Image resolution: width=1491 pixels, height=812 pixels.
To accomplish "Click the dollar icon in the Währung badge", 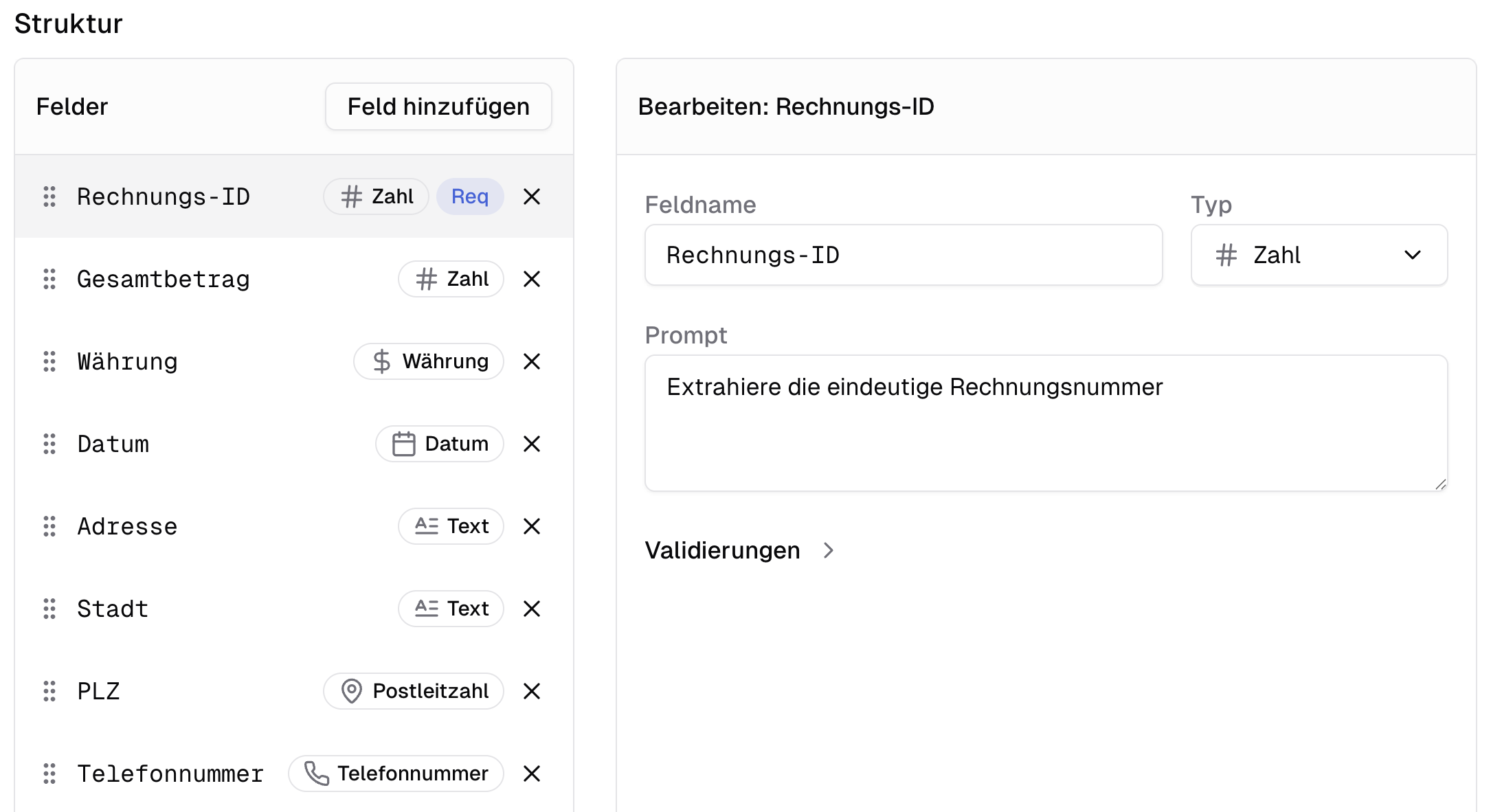I will (381, 361).
